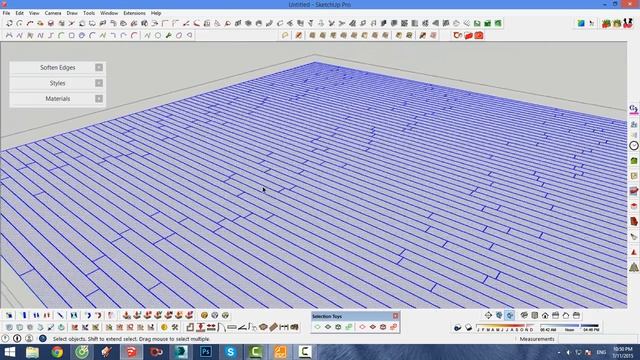Switch to Left view
640x360 pixels.
[576, 315]
